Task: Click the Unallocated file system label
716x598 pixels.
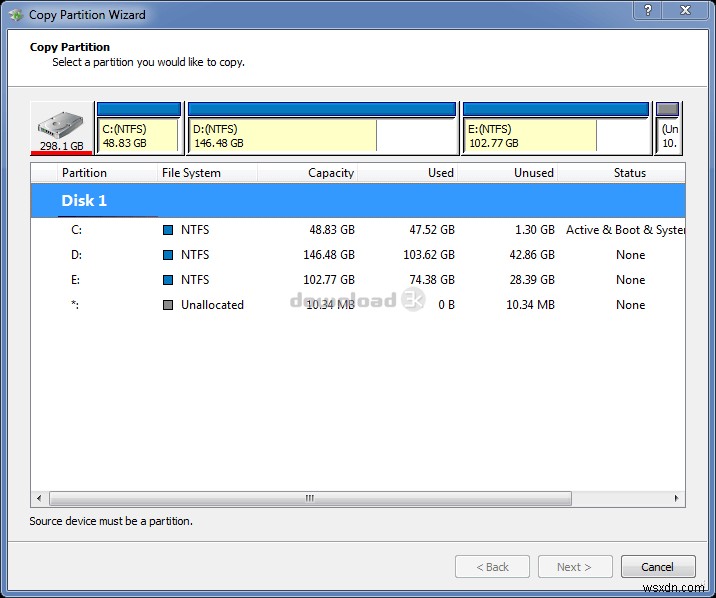Action: pyautogui.click(x=212, y=305)
